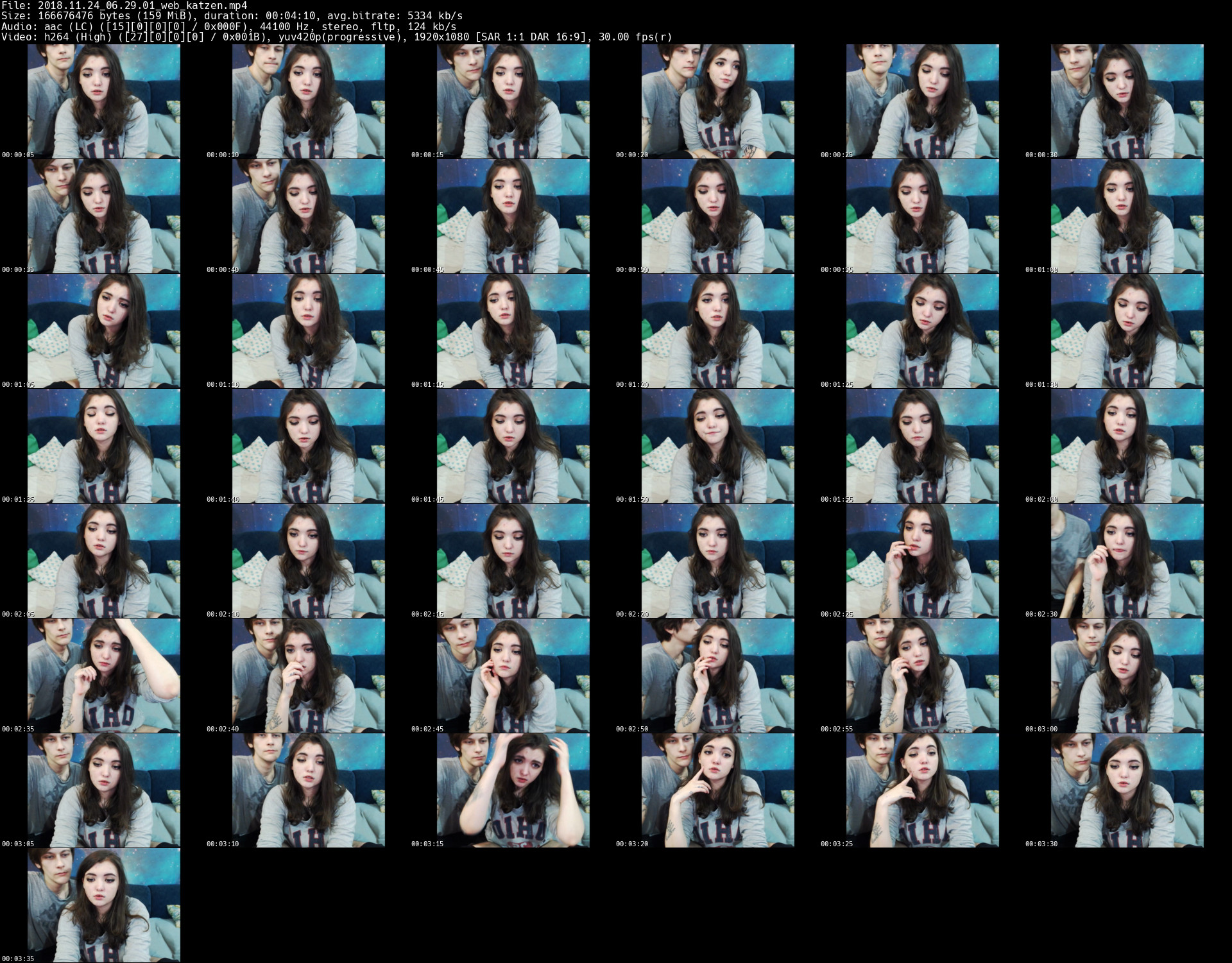The image size is (1232, 963).
Task: Choose the video frame at 00:02:25
Action: point(923,561)
